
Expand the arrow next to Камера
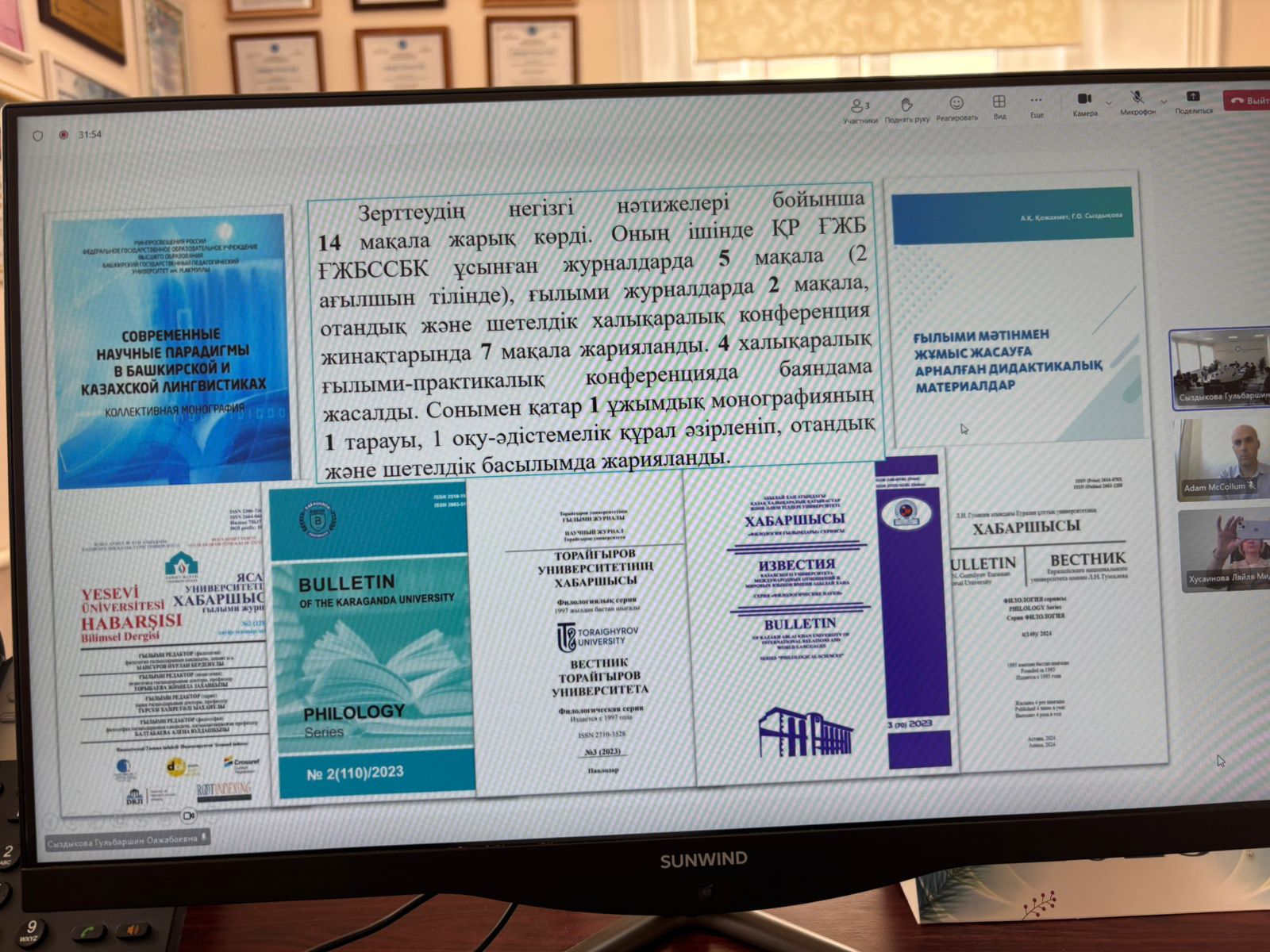coord(1109,103)
